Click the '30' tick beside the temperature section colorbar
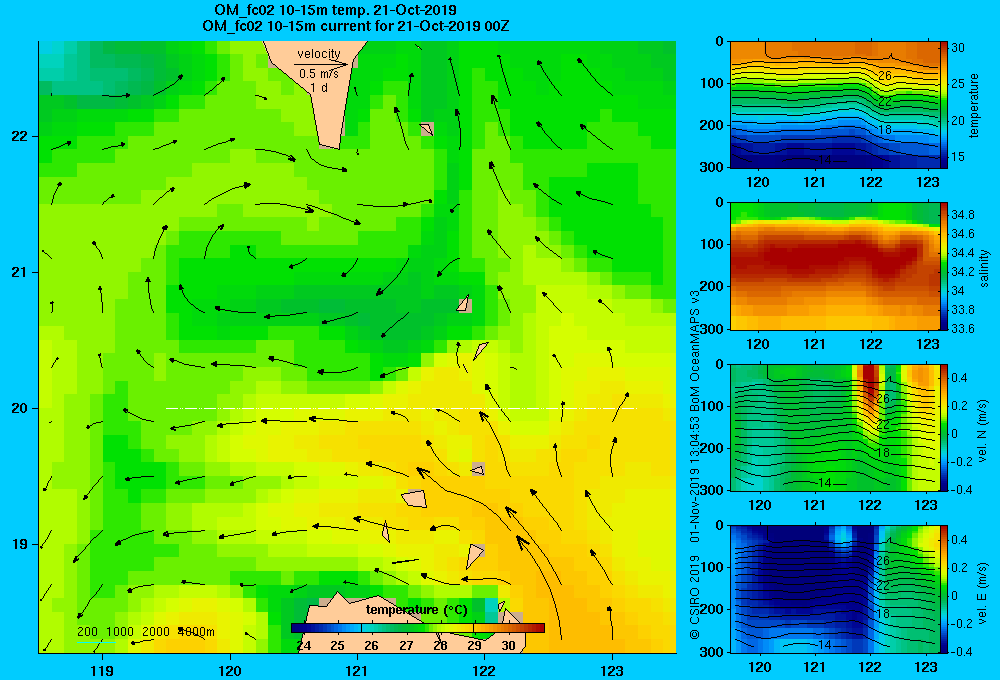 958,48
